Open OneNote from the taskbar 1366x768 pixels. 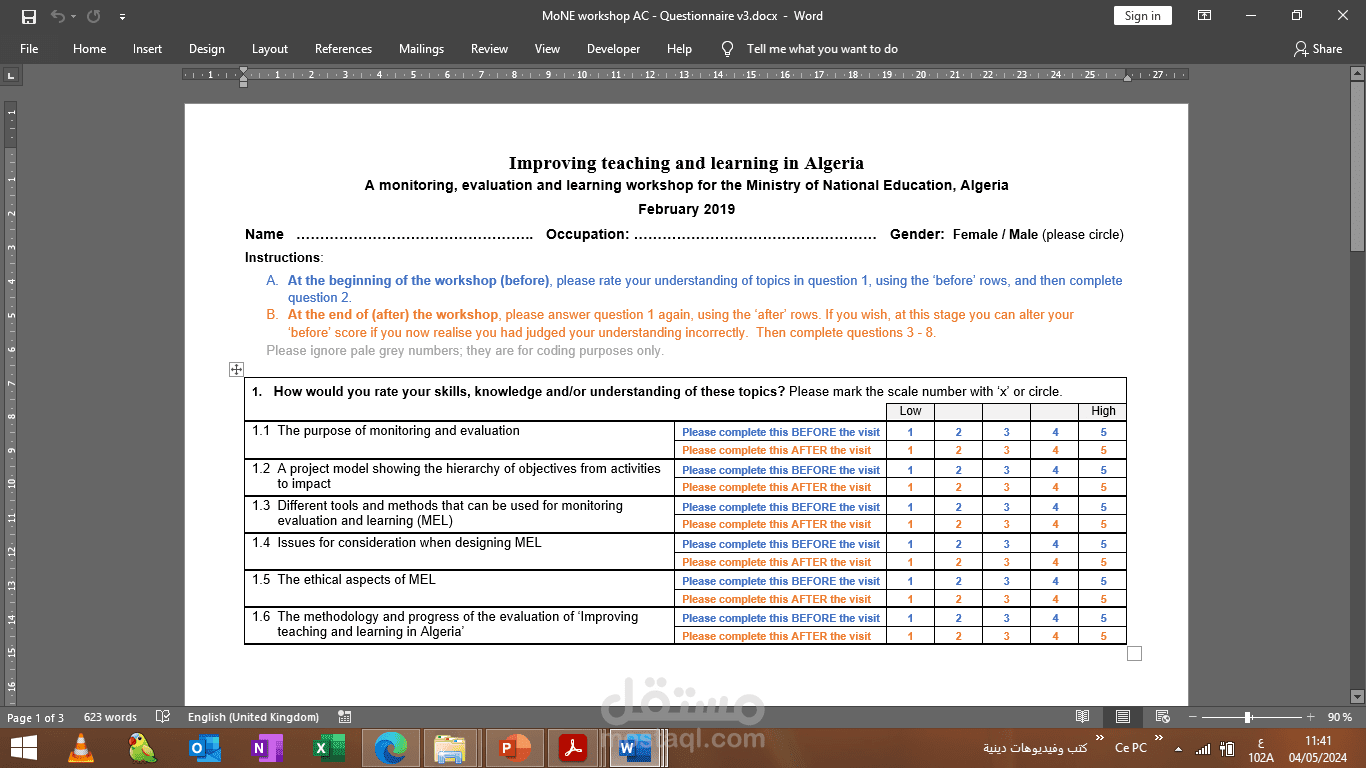coord(265,748)
